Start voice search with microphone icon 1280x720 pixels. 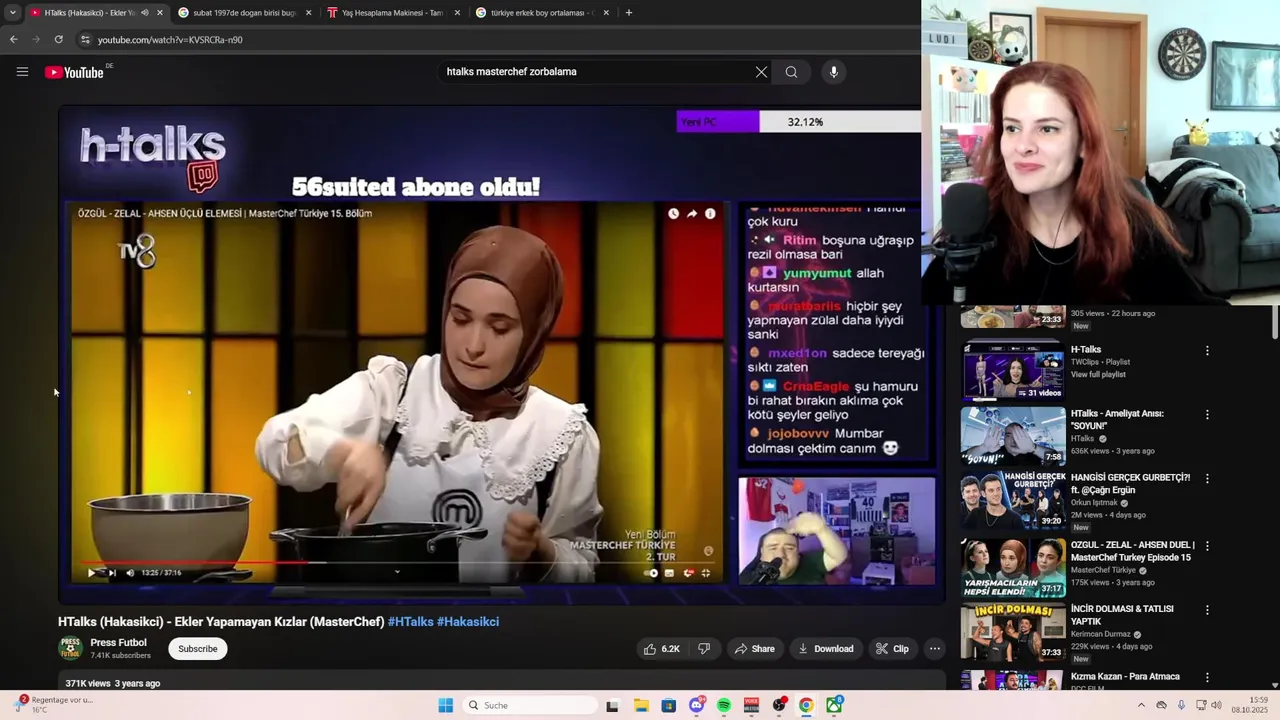click(833, 72)
